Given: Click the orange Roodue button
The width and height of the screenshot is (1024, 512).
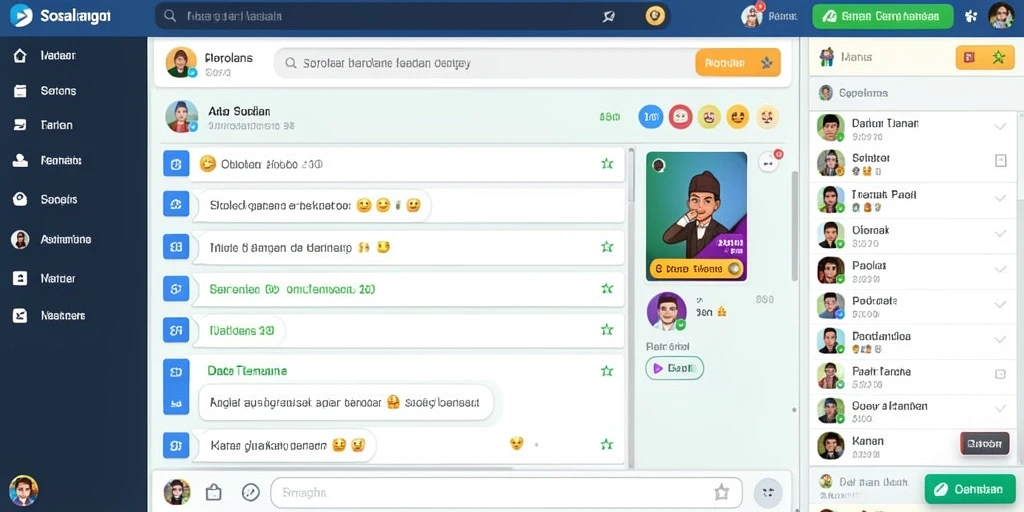Looking at the screenshot, I should (x=738, y=63).
